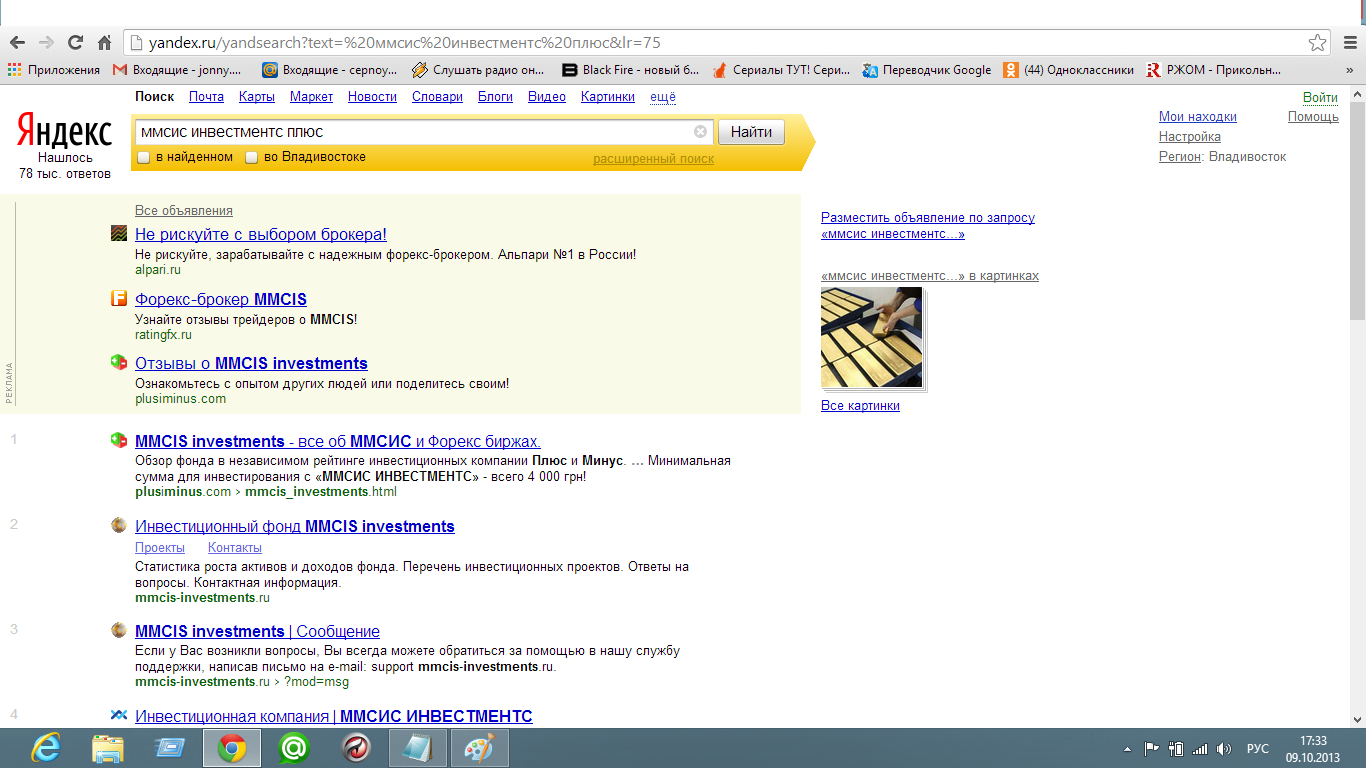The height and width of the screenshot is (768, 1366).
Task: Open Black Fire bookmark
Action: click(x=631, y=70)
